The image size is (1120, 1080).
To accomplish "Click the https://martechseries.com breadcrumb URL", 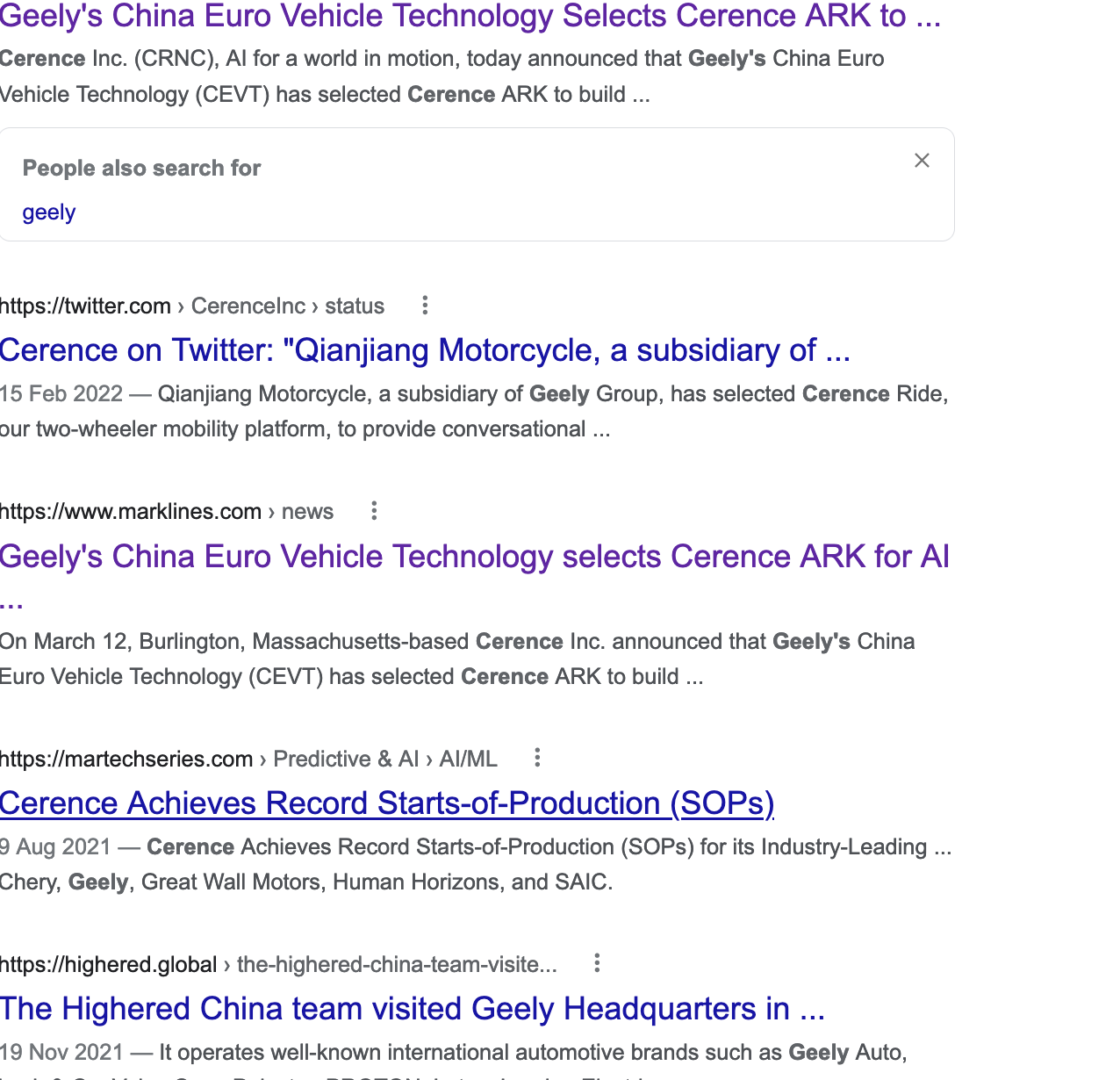I will point(248,759).
